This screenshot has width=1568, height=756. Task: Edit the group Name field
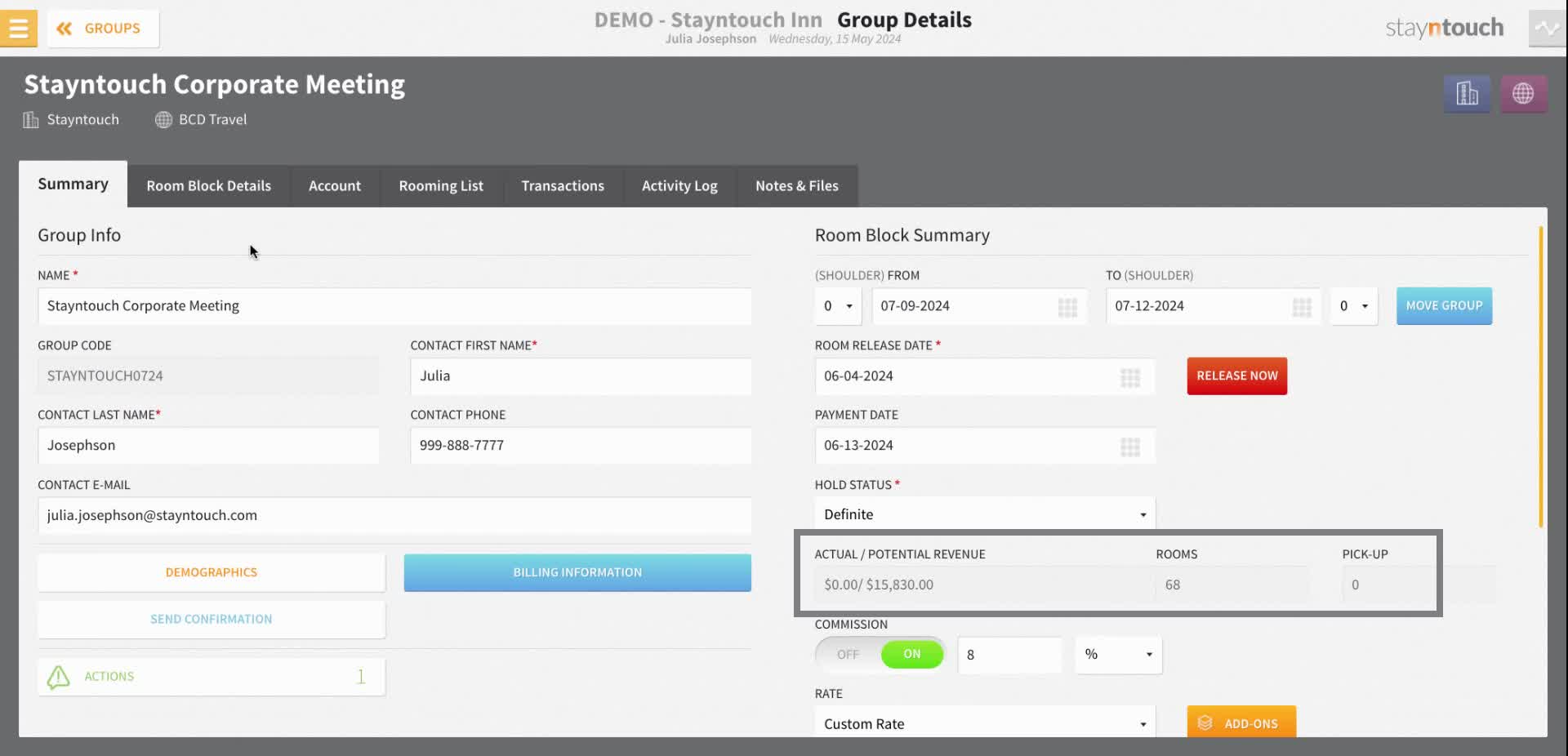394,306
